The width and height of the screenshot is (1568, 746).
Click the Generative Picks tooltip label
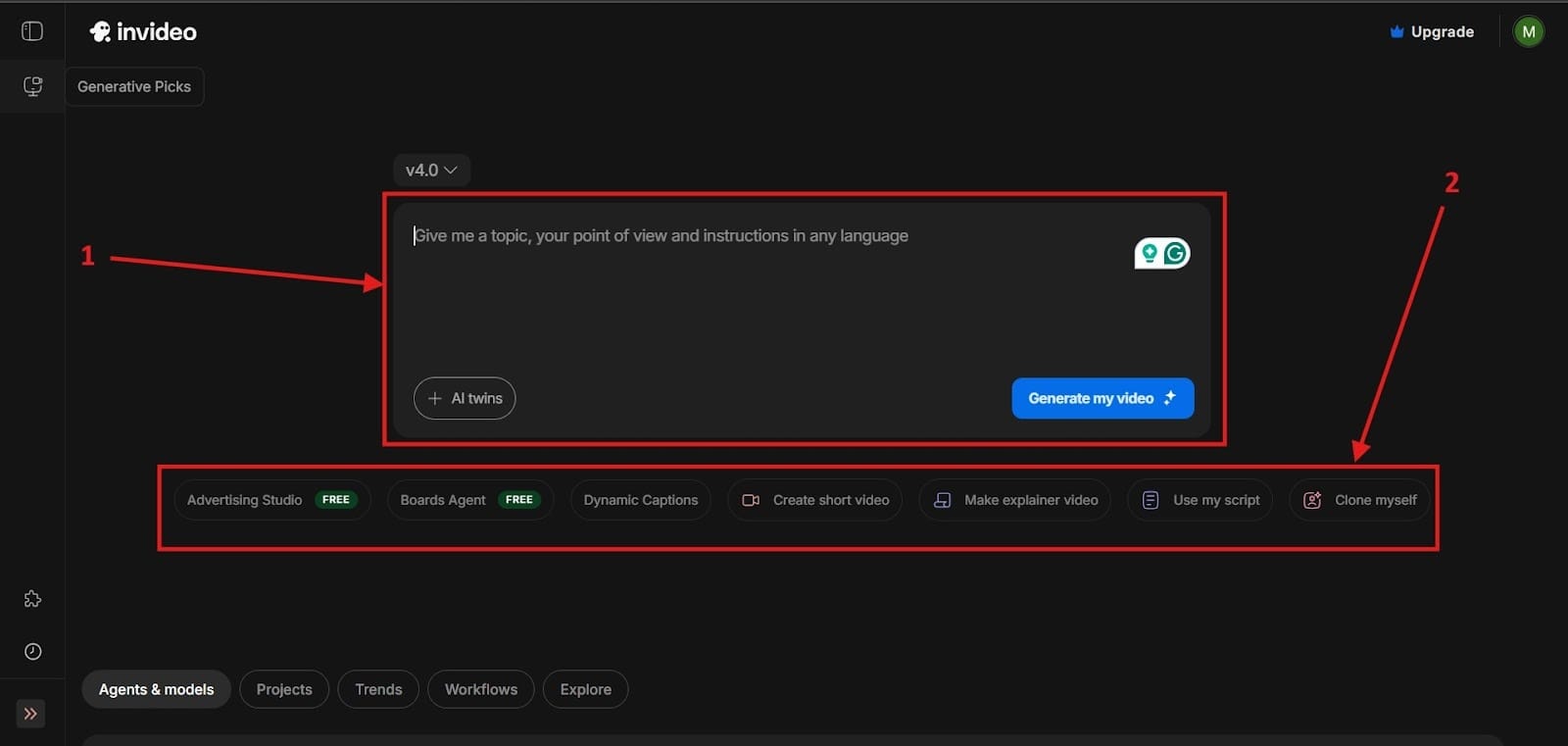coord(134,86)
